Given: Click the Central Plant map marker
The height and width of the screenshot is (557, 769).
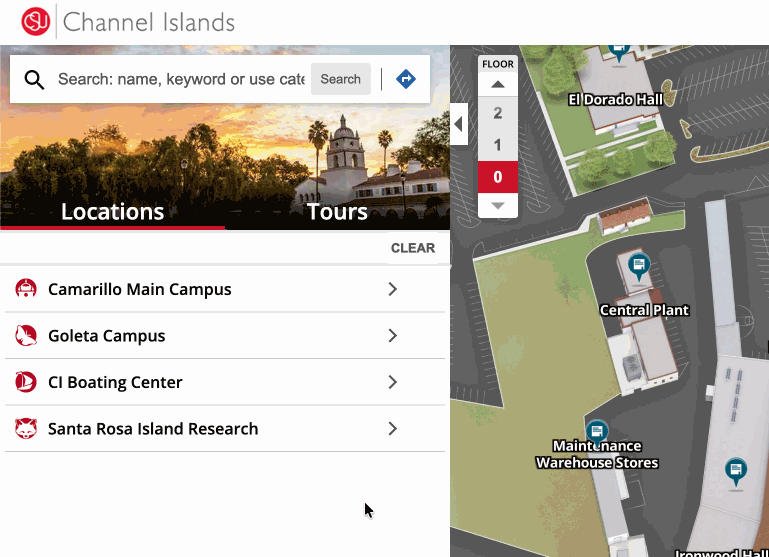Looking at the screenshot, I should coord(639,268).
